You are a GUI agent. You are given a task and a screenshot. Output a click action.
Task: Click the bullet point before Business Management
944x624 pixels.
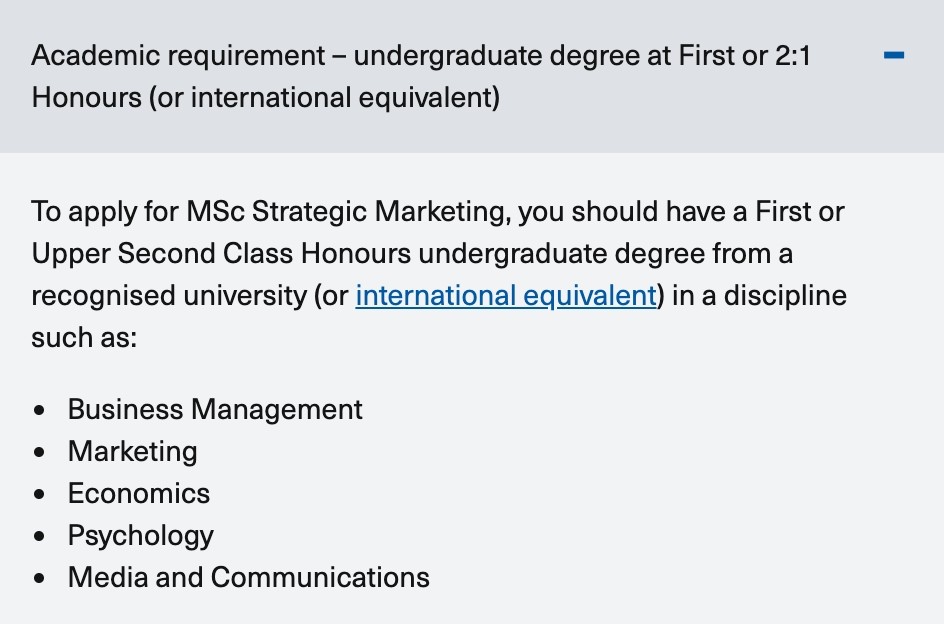40,411
